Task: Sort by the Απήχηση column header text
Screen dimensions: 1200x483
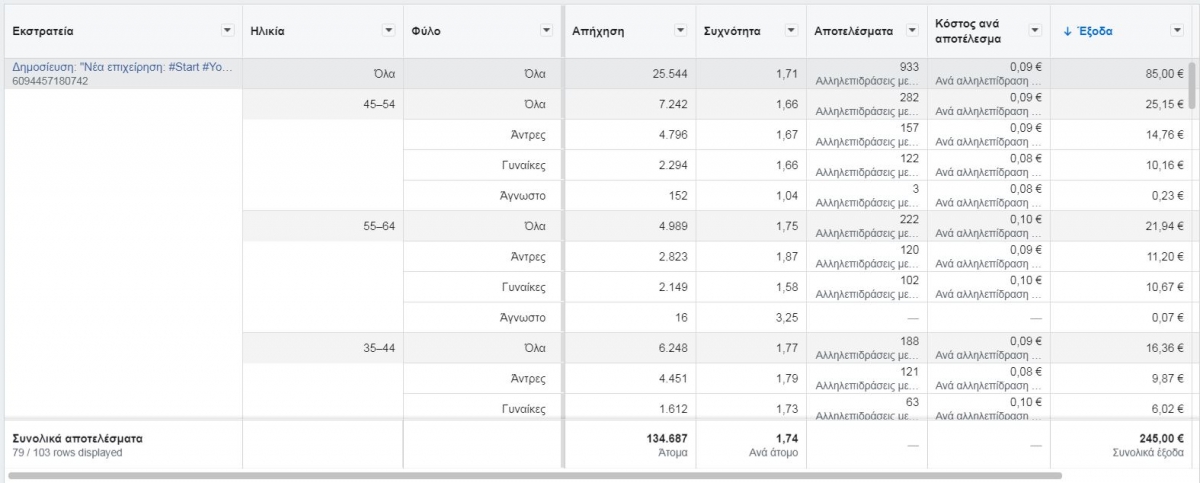Action: 598,31
